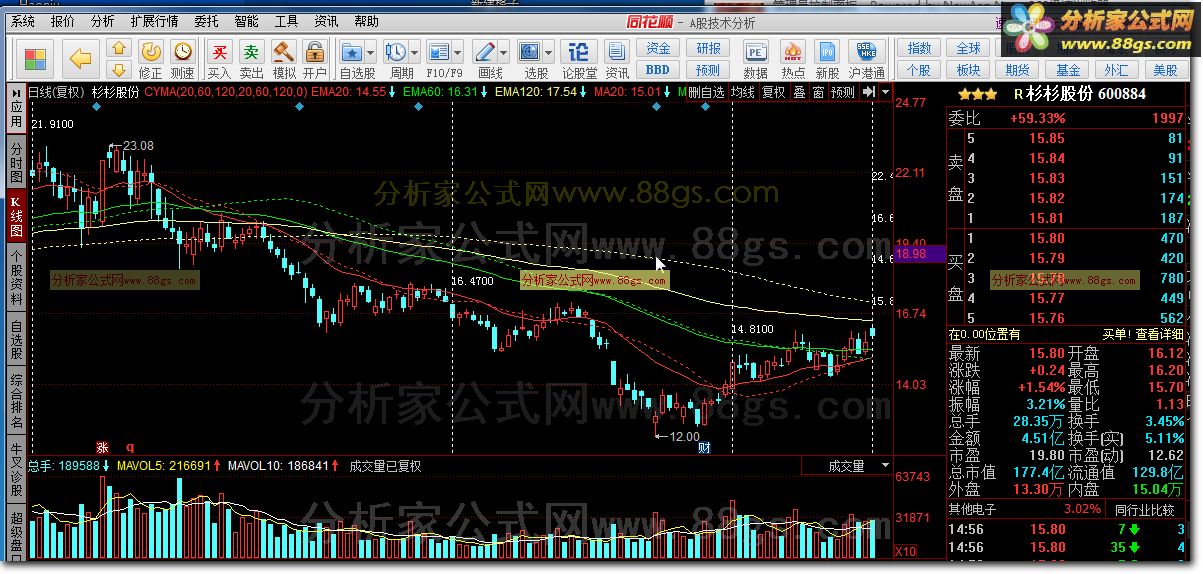Expand the 画线 drawing dropdown arrow
The height and width of the screenshot is (574, 1203).
(504, 52)
